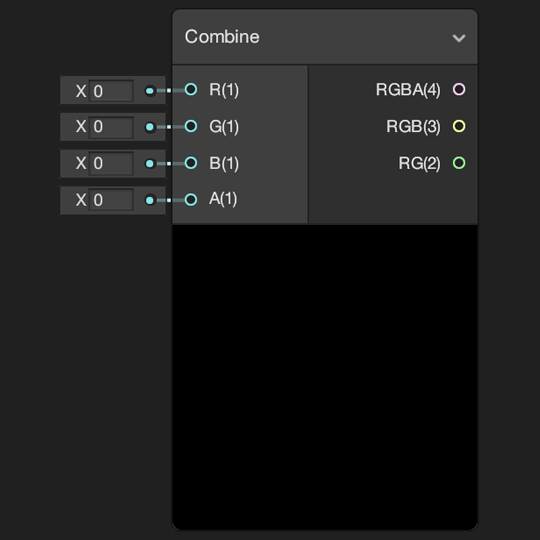This screenshot has width=540, height=540.
Task: Click the A(1) input port circle
Action: click(191, 200)
